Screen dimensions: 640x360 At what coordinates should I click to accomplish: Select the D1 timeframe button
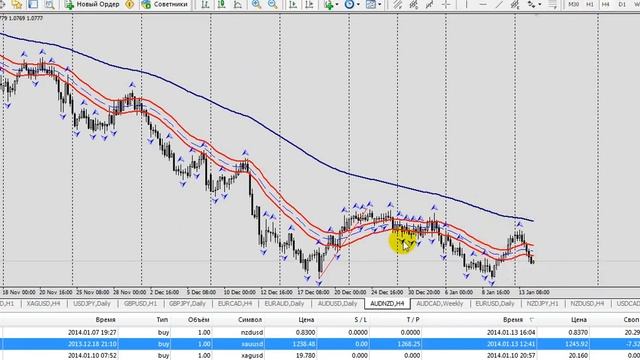pos(622,4)
